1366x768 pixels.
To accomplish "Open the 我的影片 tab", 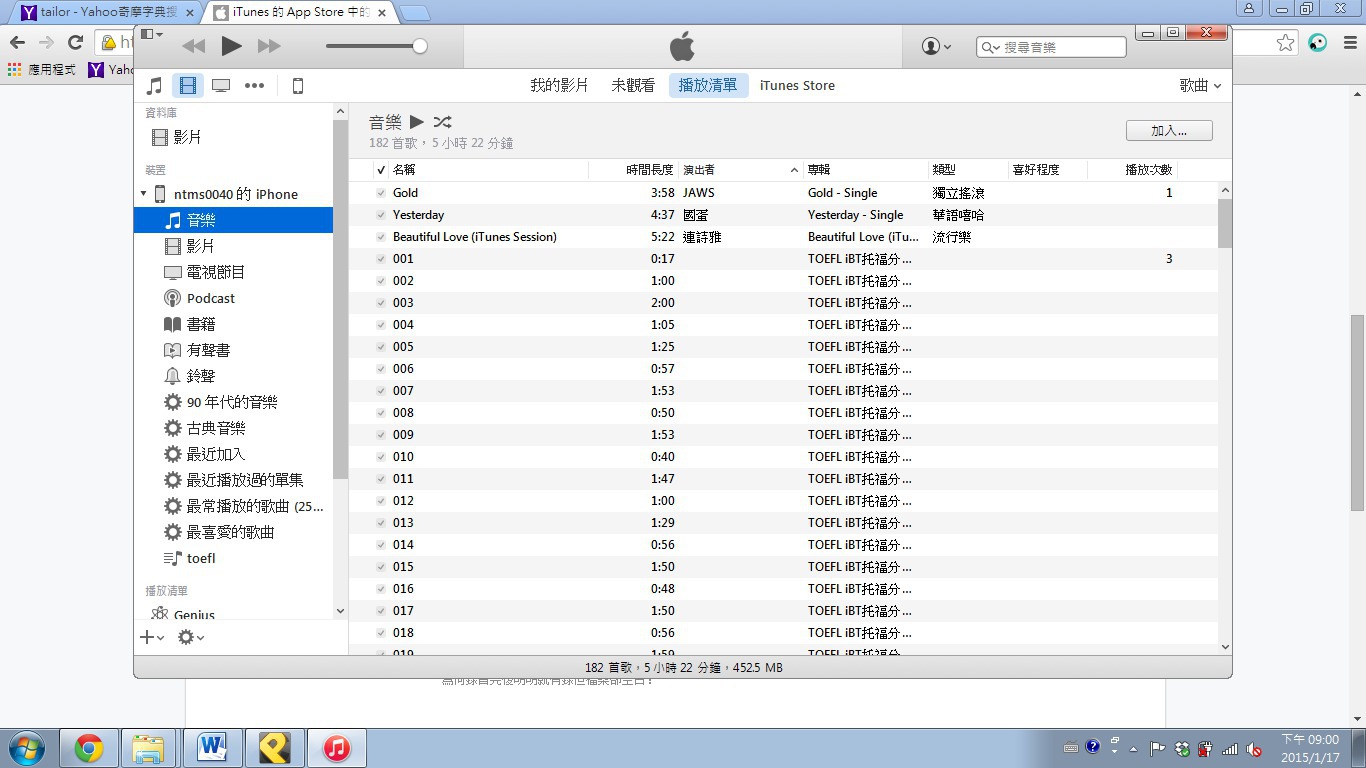I will 559,85.
